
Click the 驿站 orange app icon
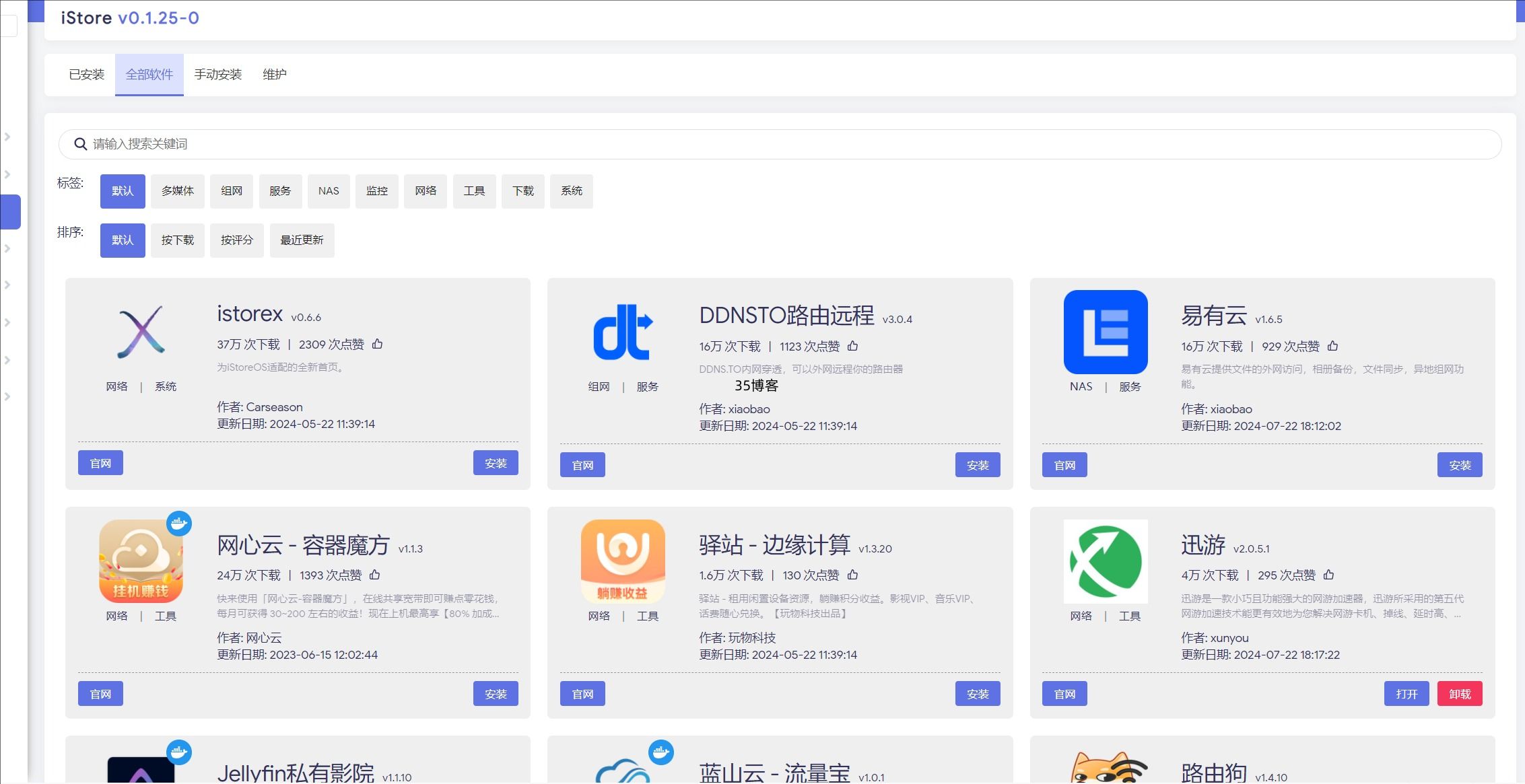[623, 561]
